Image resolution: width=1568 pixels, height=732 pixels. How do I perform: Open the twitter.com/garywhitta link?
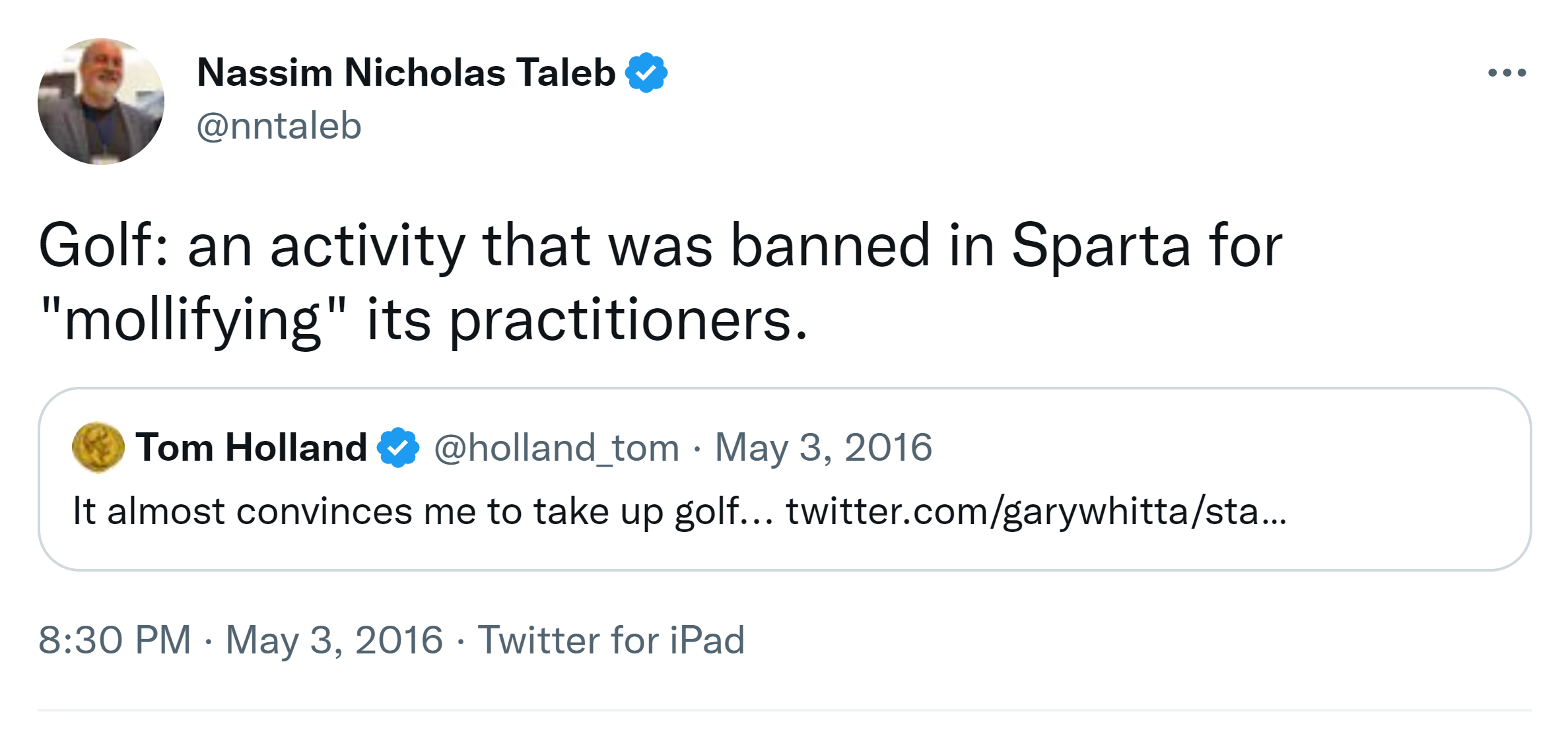coord(1035,512)
